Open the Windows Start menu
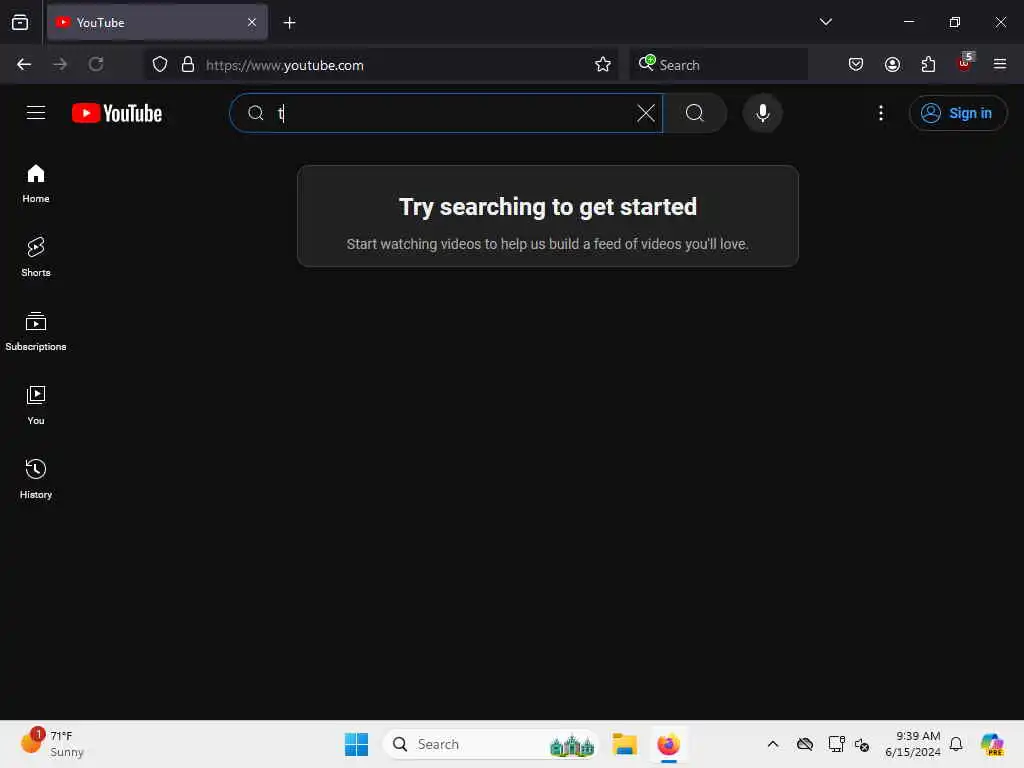 (357, 744)
